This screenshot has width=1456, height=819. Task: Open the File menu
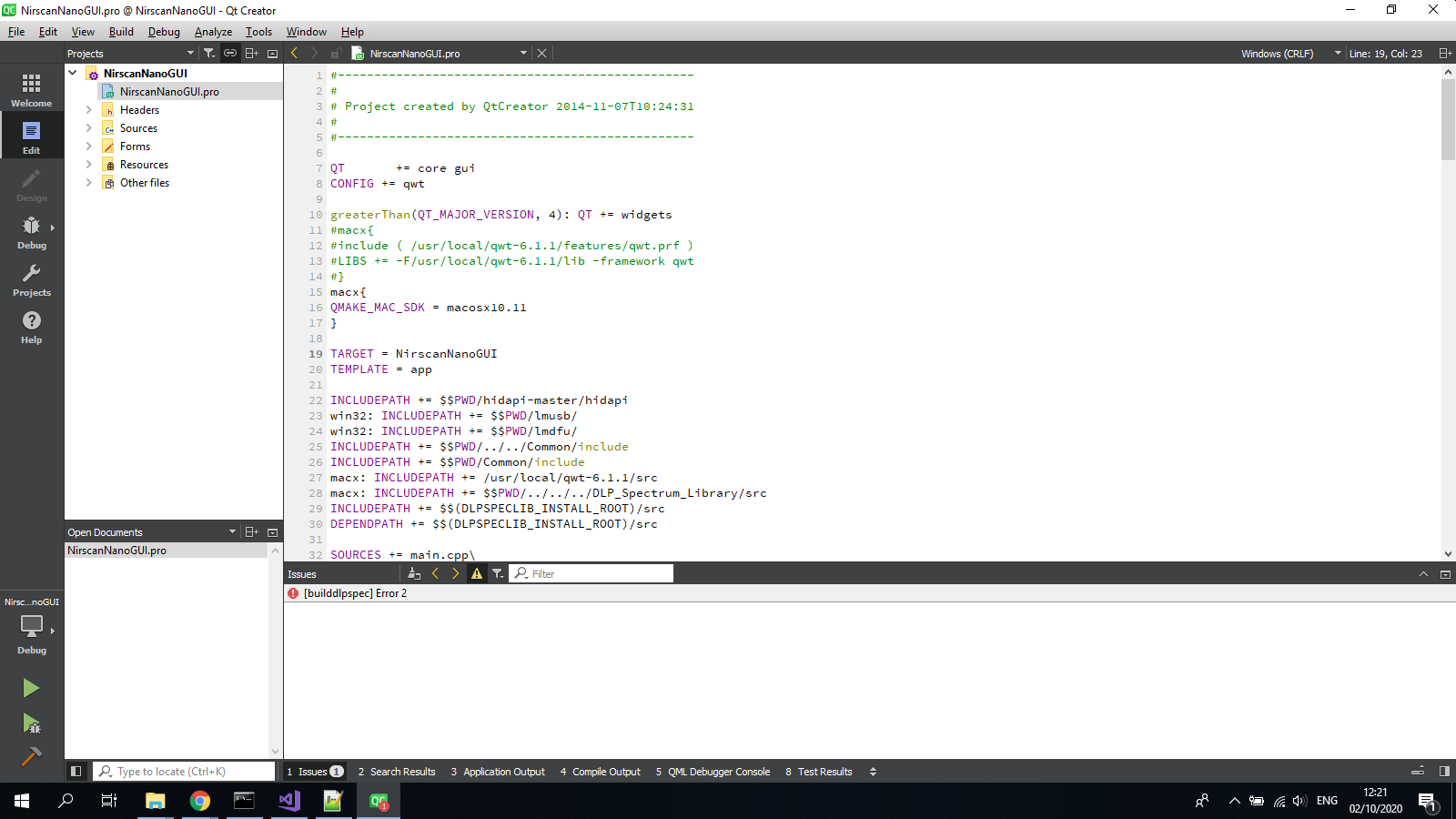pos(16,31)
